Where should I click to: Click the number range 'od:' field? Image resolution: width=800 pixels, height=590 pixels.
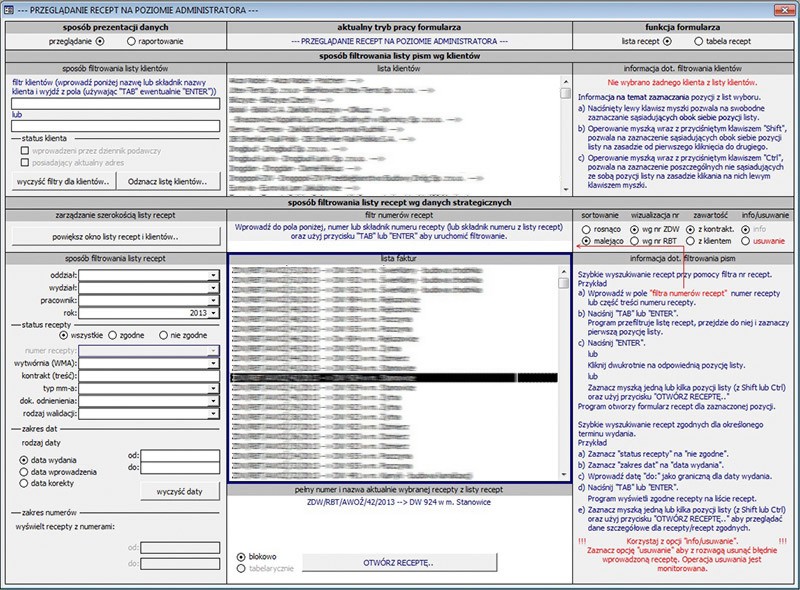click(x=180, y=548)
